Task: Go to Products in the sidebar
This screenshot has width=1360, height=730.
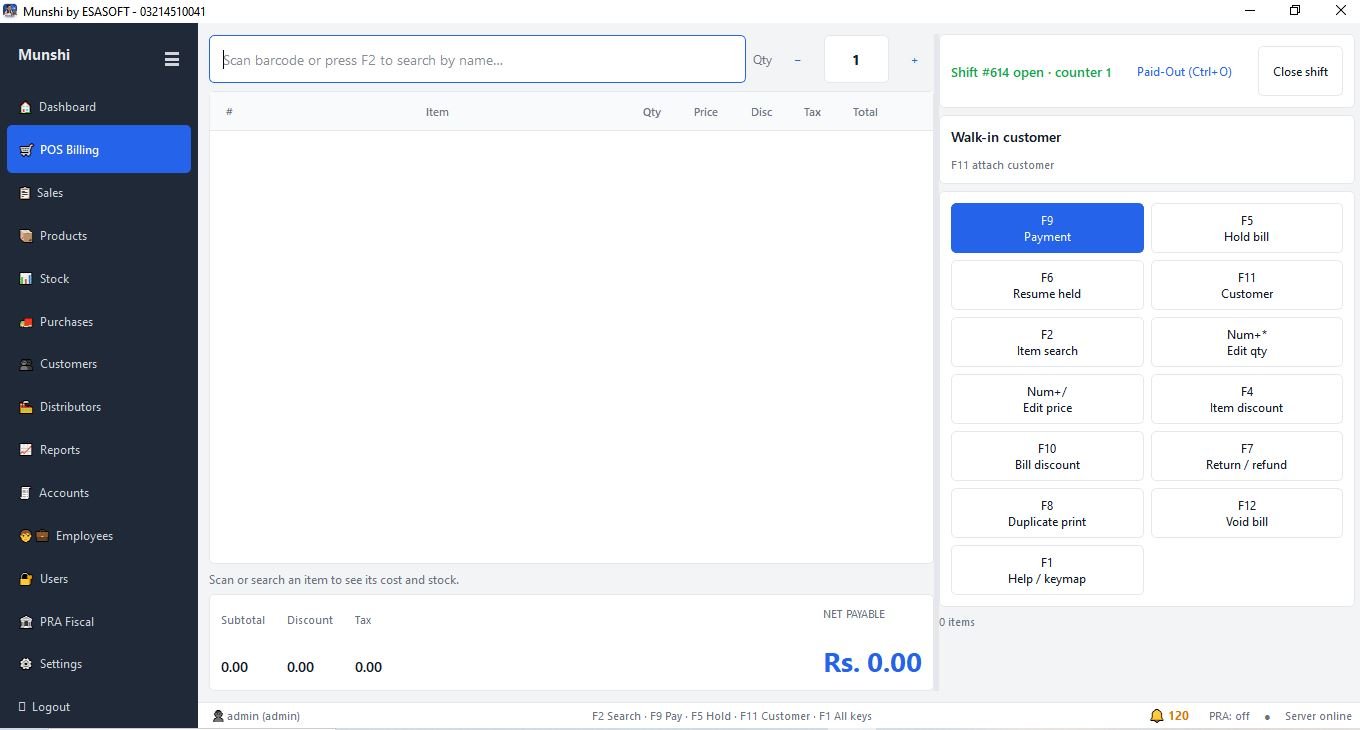Action: (99, 236)
